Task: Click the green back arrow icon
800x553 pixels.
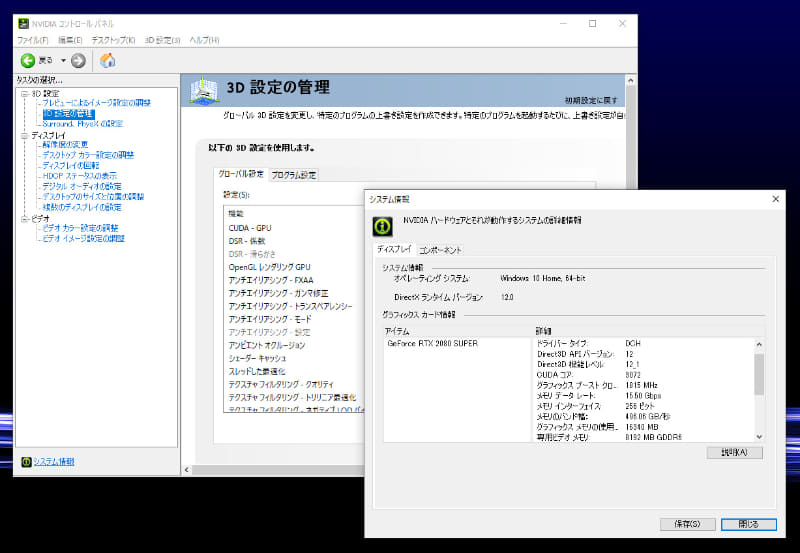Action: click(28, 61)
